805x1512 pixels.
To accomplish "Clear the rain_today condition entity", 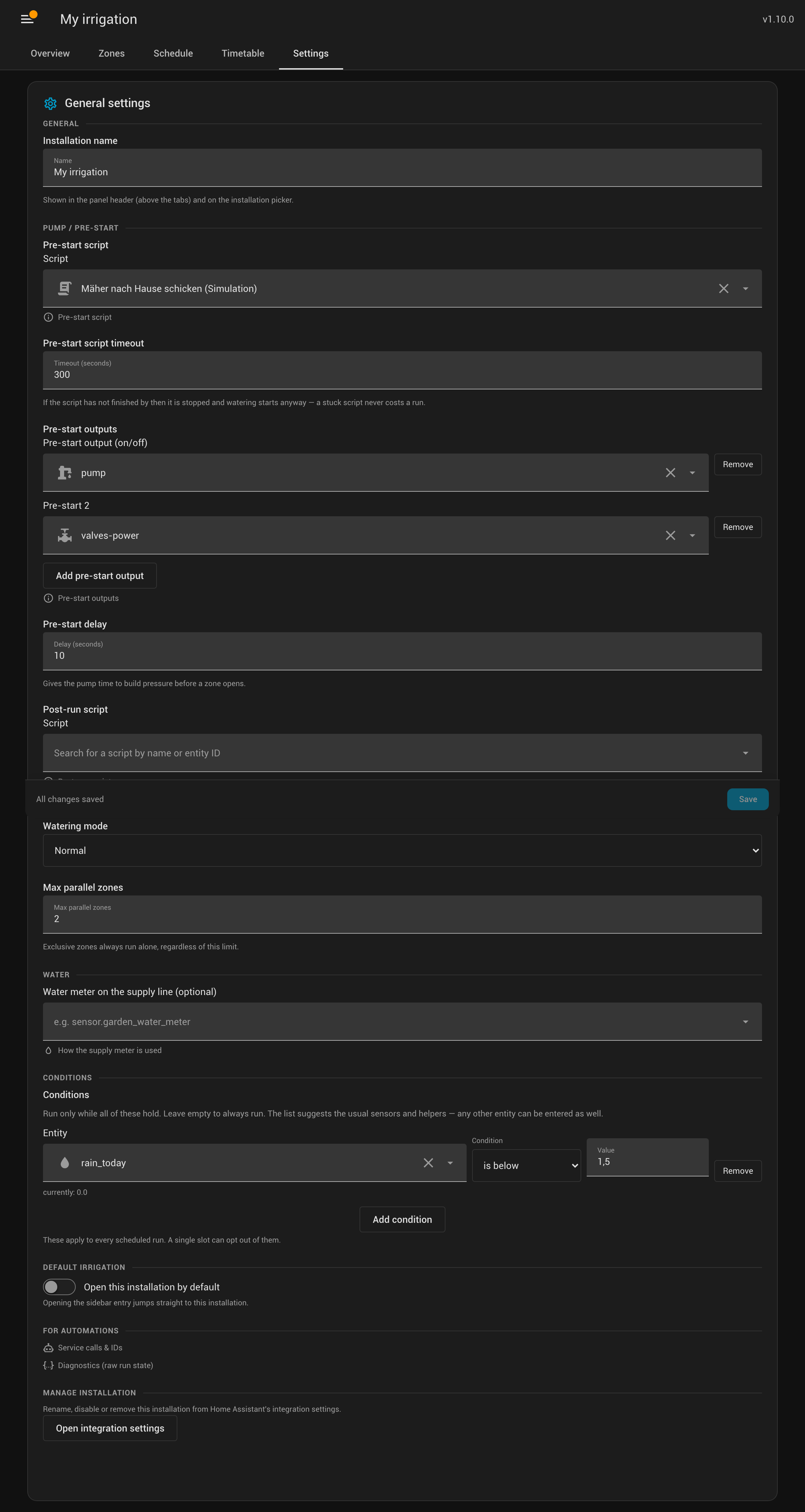I will pyautogui.click(x=428, y=1163).
